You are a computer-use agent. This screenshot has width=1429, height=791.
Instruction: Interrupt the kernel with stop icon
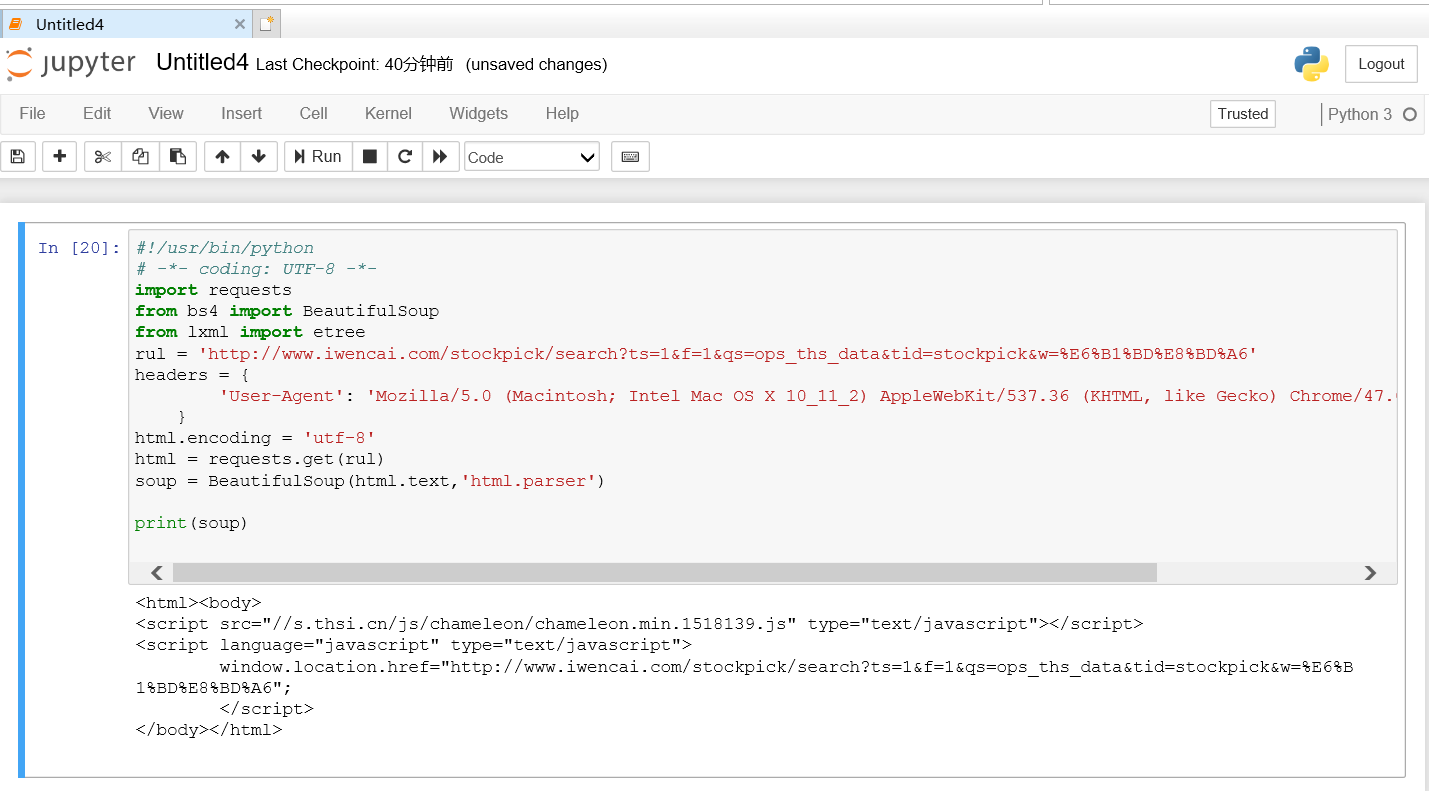click(370, 157)
